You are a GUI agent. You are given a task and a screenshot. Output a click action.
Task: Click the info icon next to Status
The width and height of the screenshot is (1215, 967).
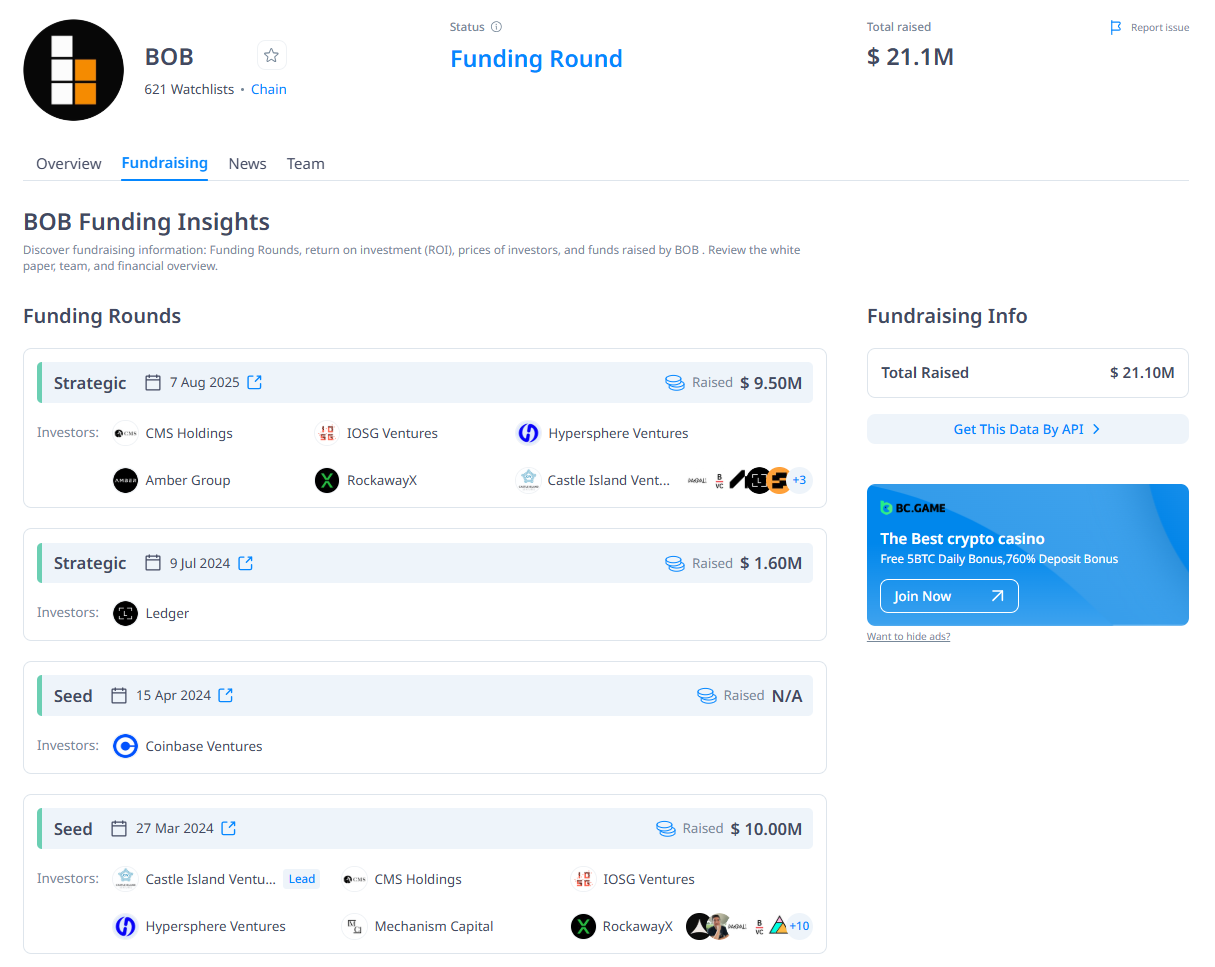497,27
